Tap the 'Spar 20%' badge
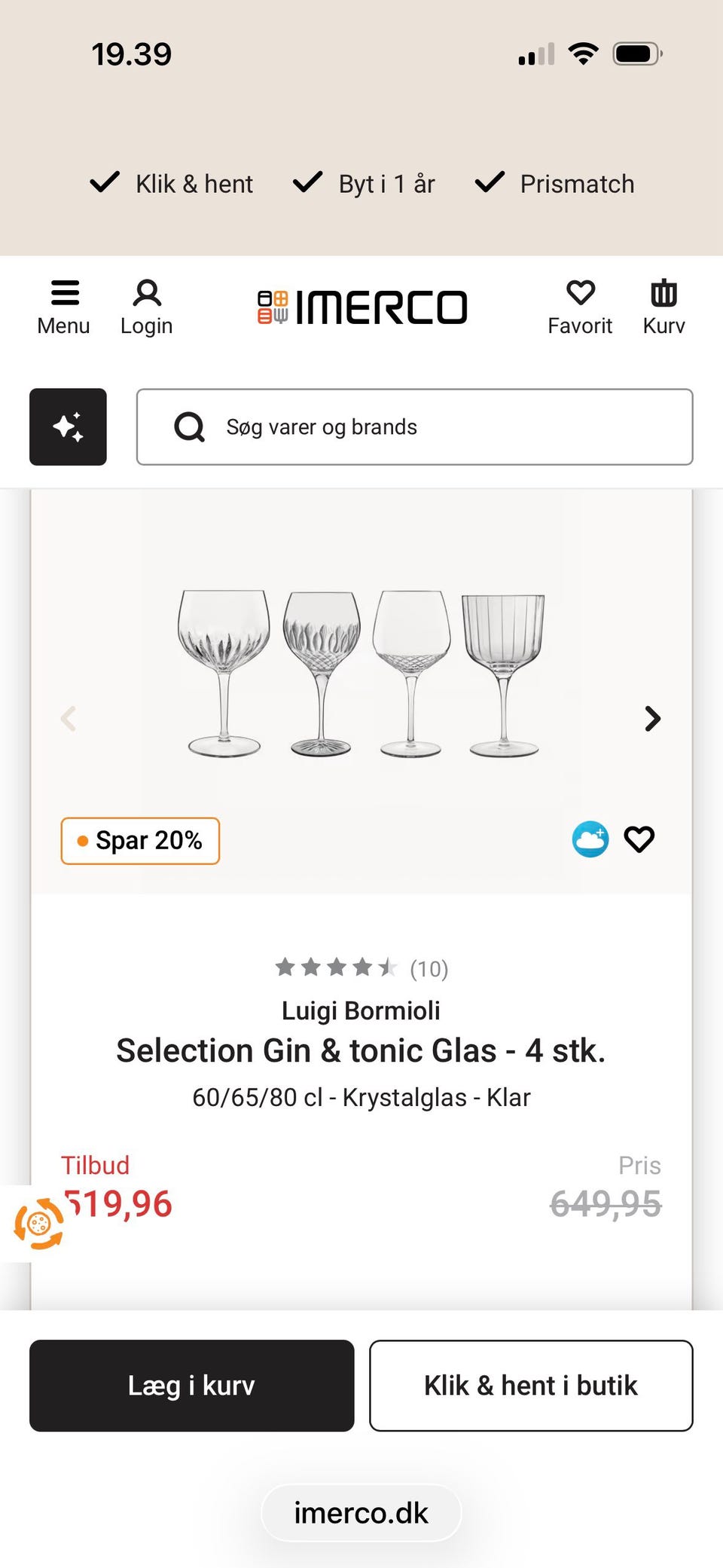The height and width of the screenshot is (1568, 723). (x=140, y=841)
